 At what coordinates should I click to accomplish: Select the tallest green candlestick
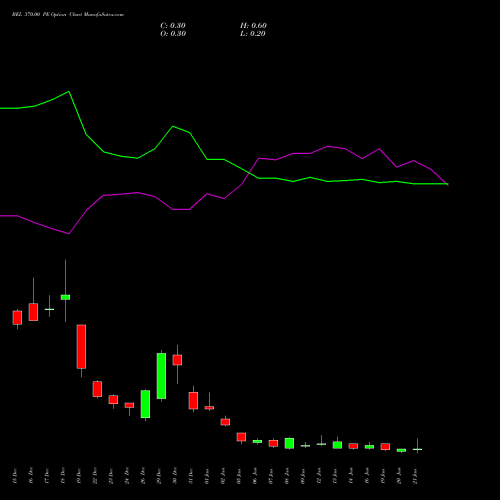coord(161,376)
